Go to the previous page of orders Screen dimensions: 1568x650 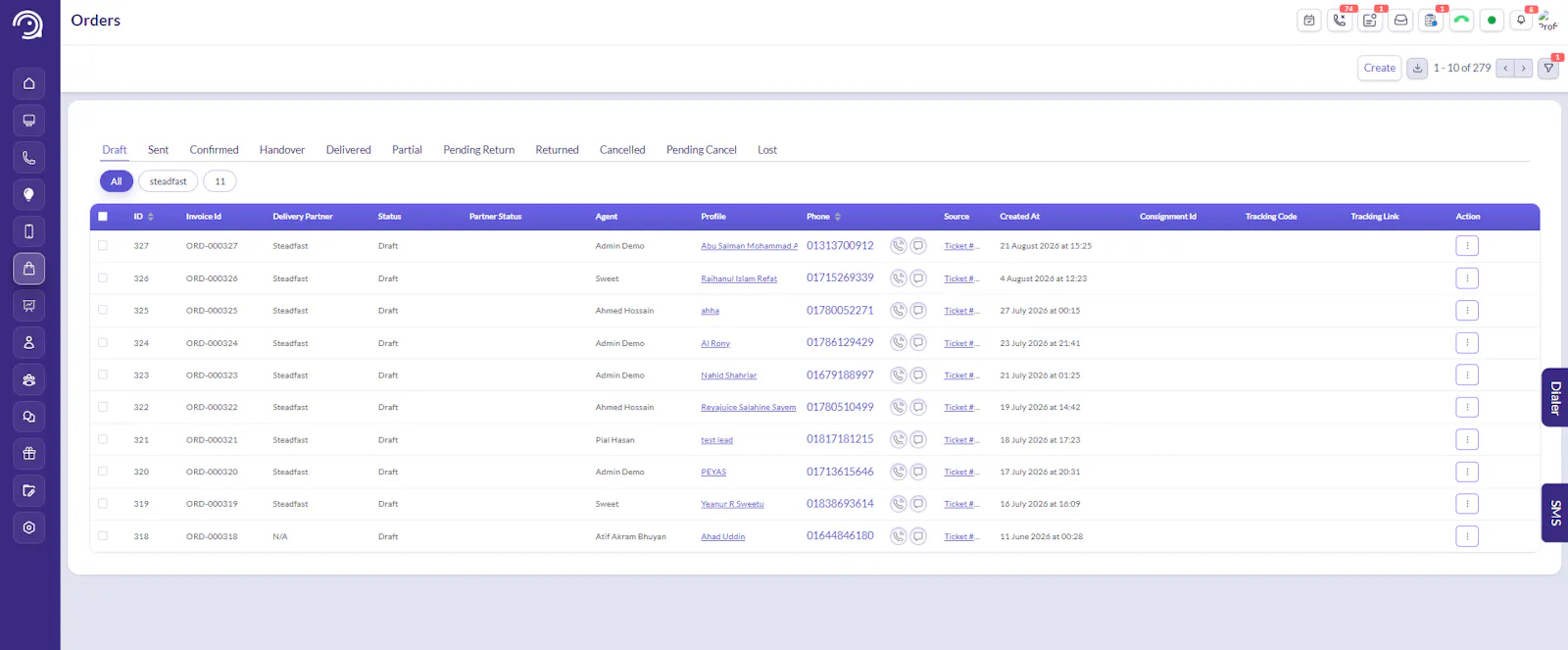[x=1505, y=68]
